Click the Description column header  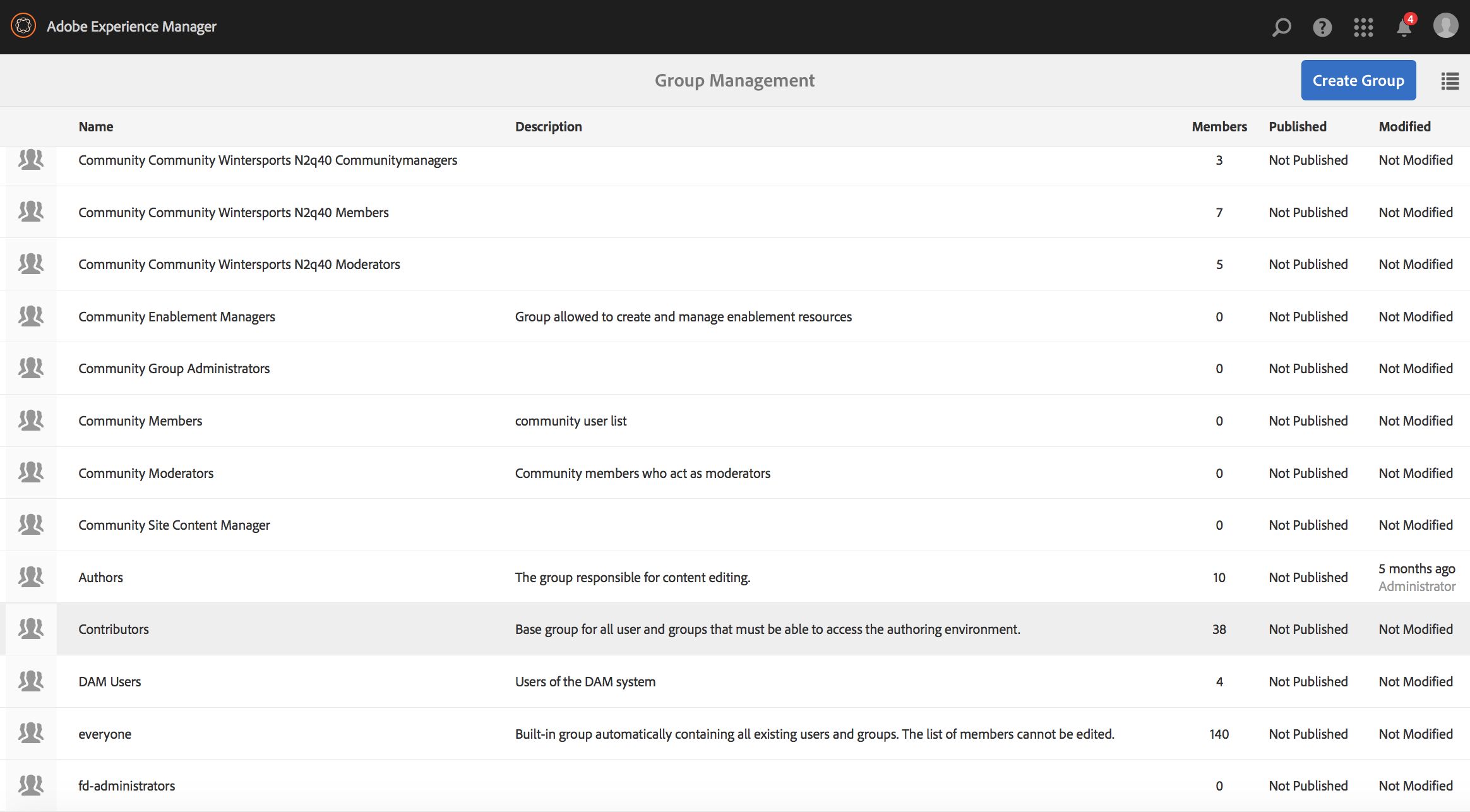pos(548,126)
